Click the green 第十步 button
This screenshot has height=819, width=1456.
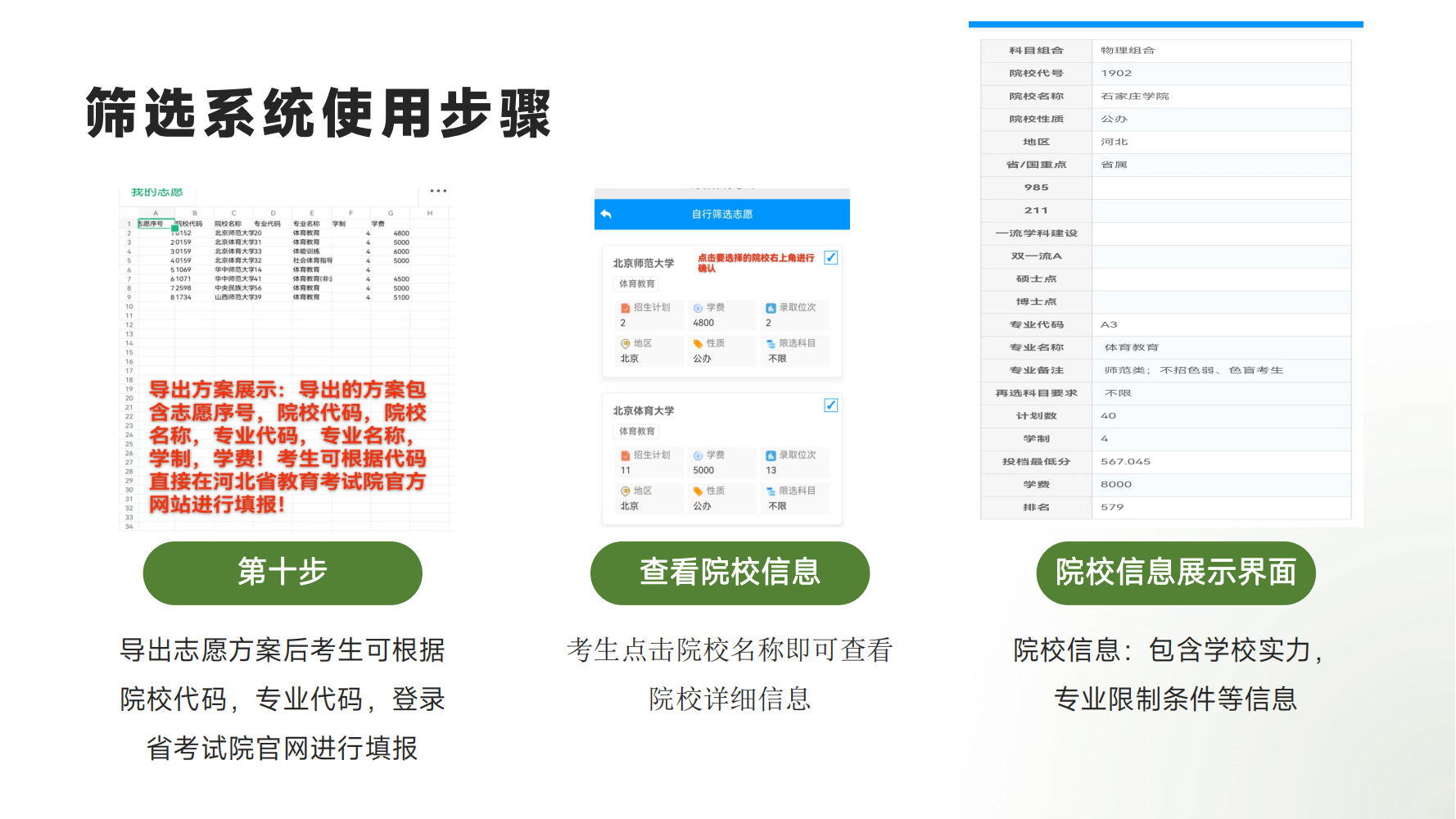click(283, 572)
